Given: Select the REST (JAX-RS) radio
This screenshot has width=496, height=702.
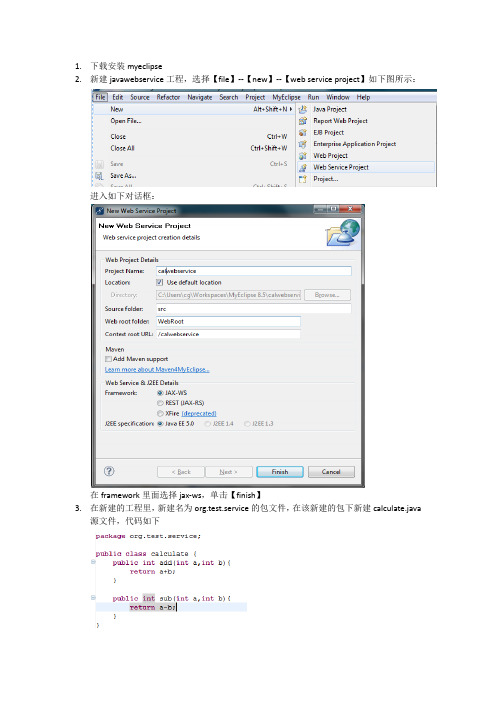Looking at the screenshot, I should pos(160,403).
